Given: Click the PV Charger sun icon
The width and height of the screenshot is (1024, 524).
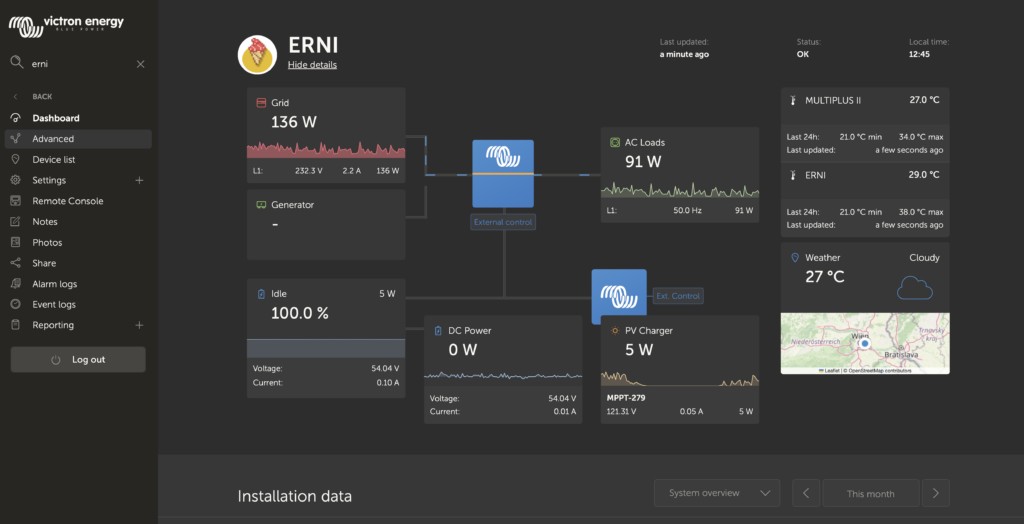Looking at the screenshot, I should 614,331.
